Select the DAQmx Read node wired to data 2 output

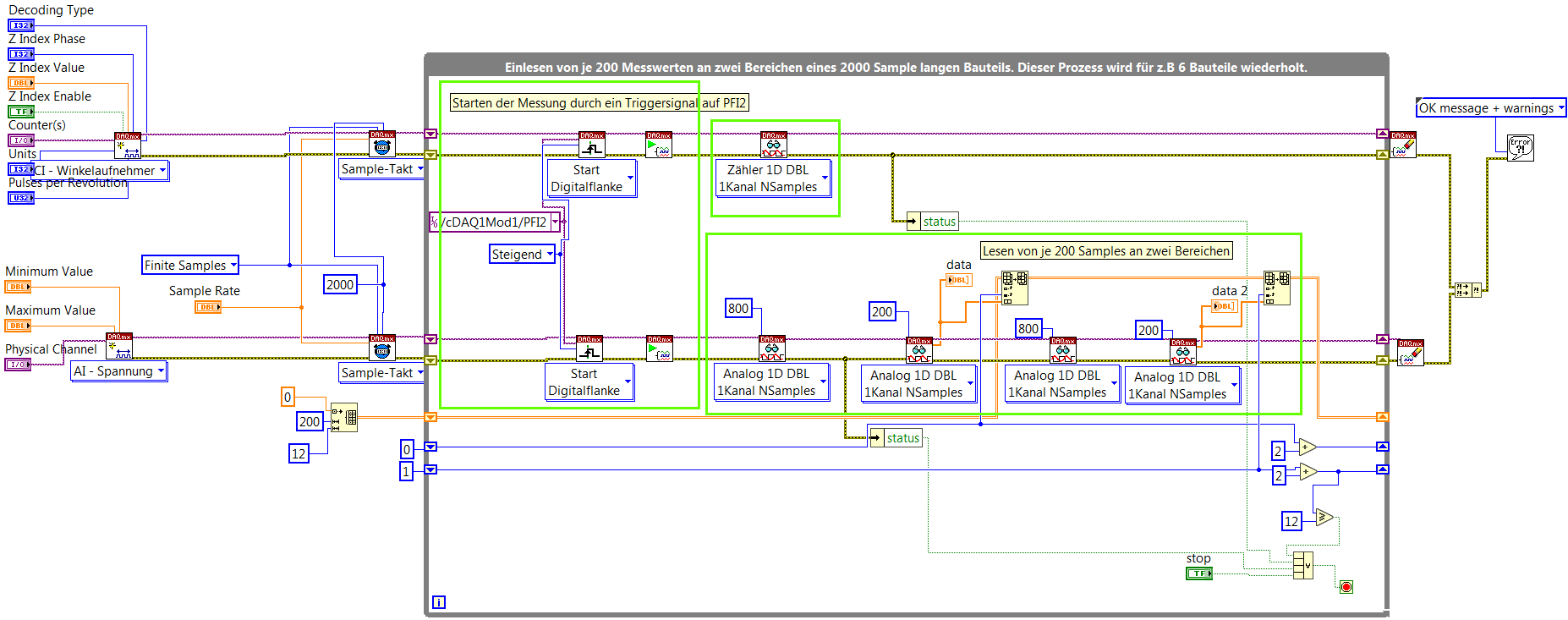(1183, 352)
